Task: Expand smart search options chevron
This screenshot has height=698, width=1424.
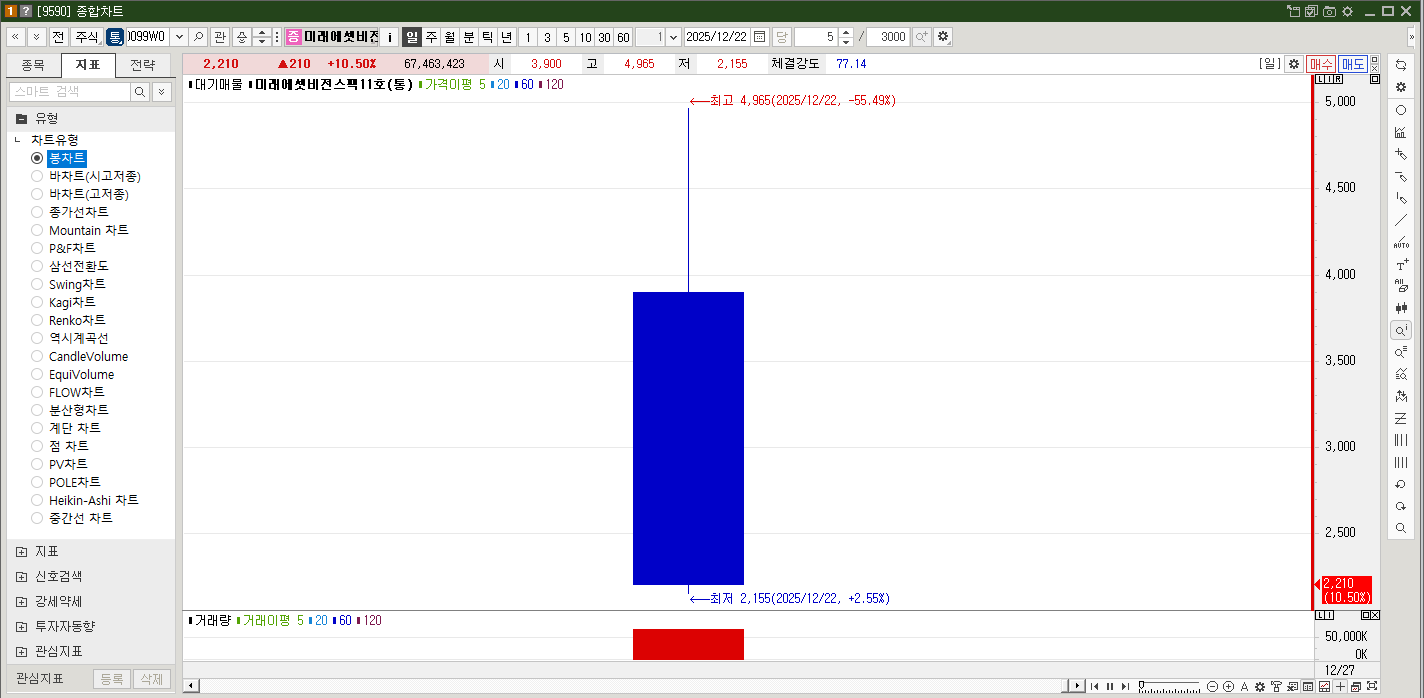Action: 161,92
